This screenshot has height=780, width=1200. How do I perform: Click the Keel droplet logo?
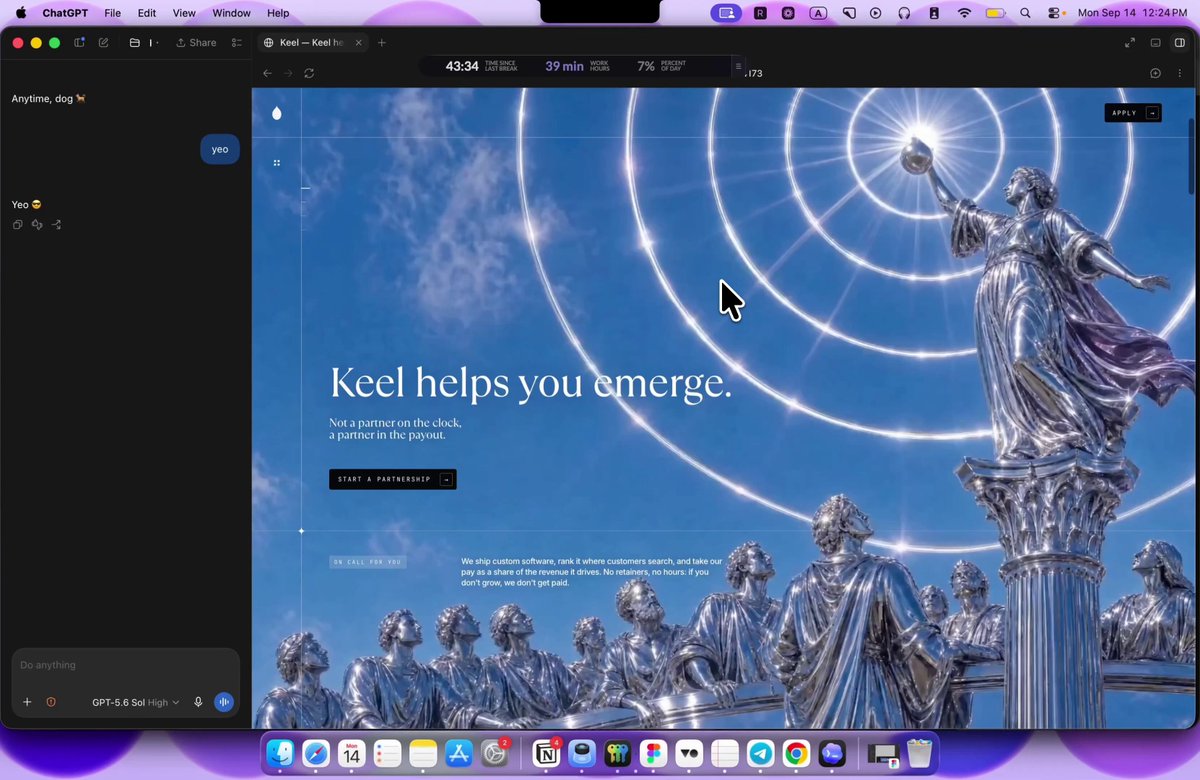coord(277,113)
